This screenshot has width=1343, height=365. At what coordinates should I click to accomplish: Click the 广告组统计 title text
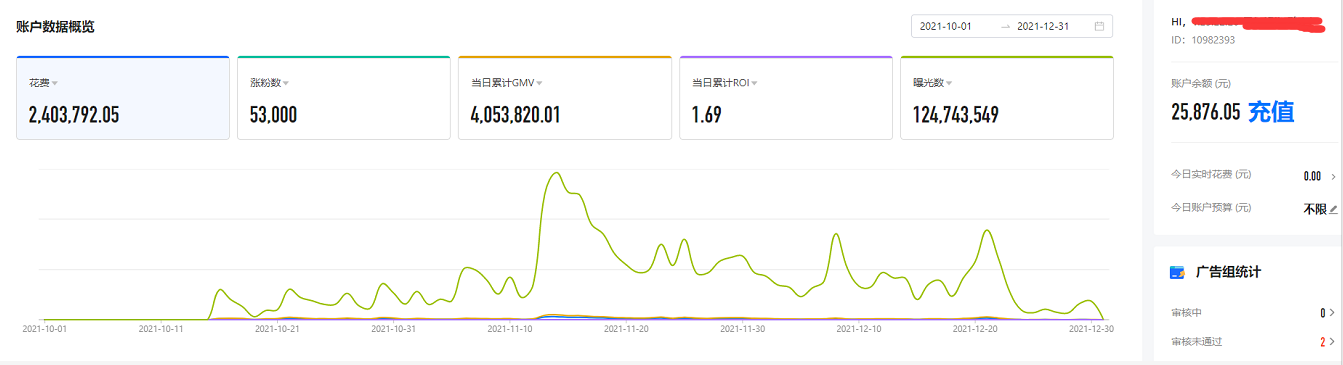click(x=1229, y=272)
